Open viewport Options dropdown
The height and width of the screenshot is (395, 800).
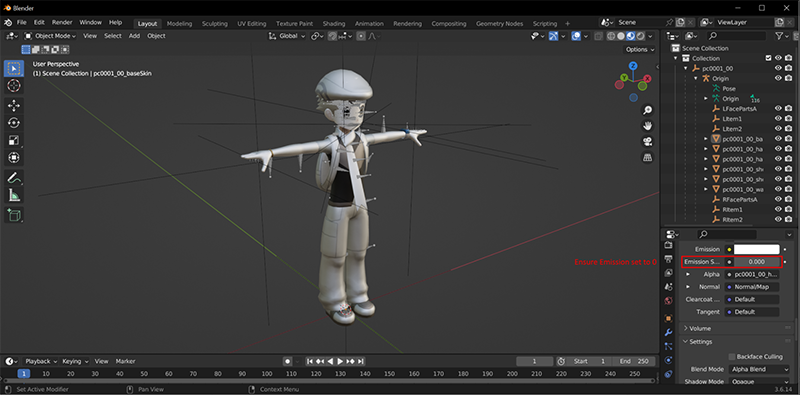coord(640,50)
